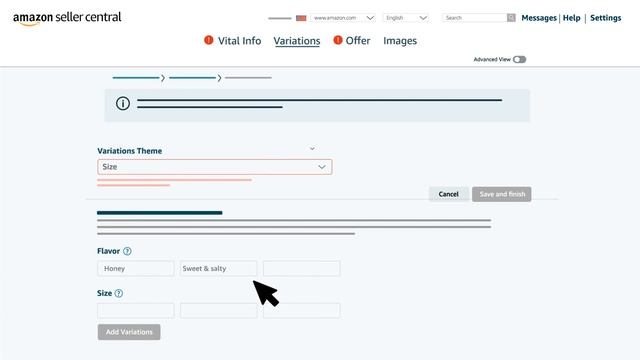Click the Amazon Seller Central logo
This screenshot has width=640, height=360.
click(67, 18)
